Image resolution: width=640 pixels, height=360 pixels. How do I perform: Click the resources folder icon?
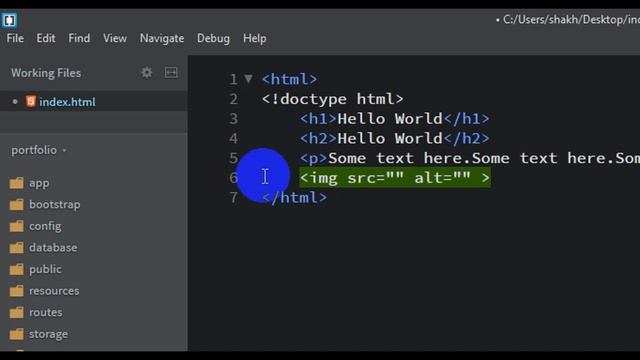coord(16,291)
